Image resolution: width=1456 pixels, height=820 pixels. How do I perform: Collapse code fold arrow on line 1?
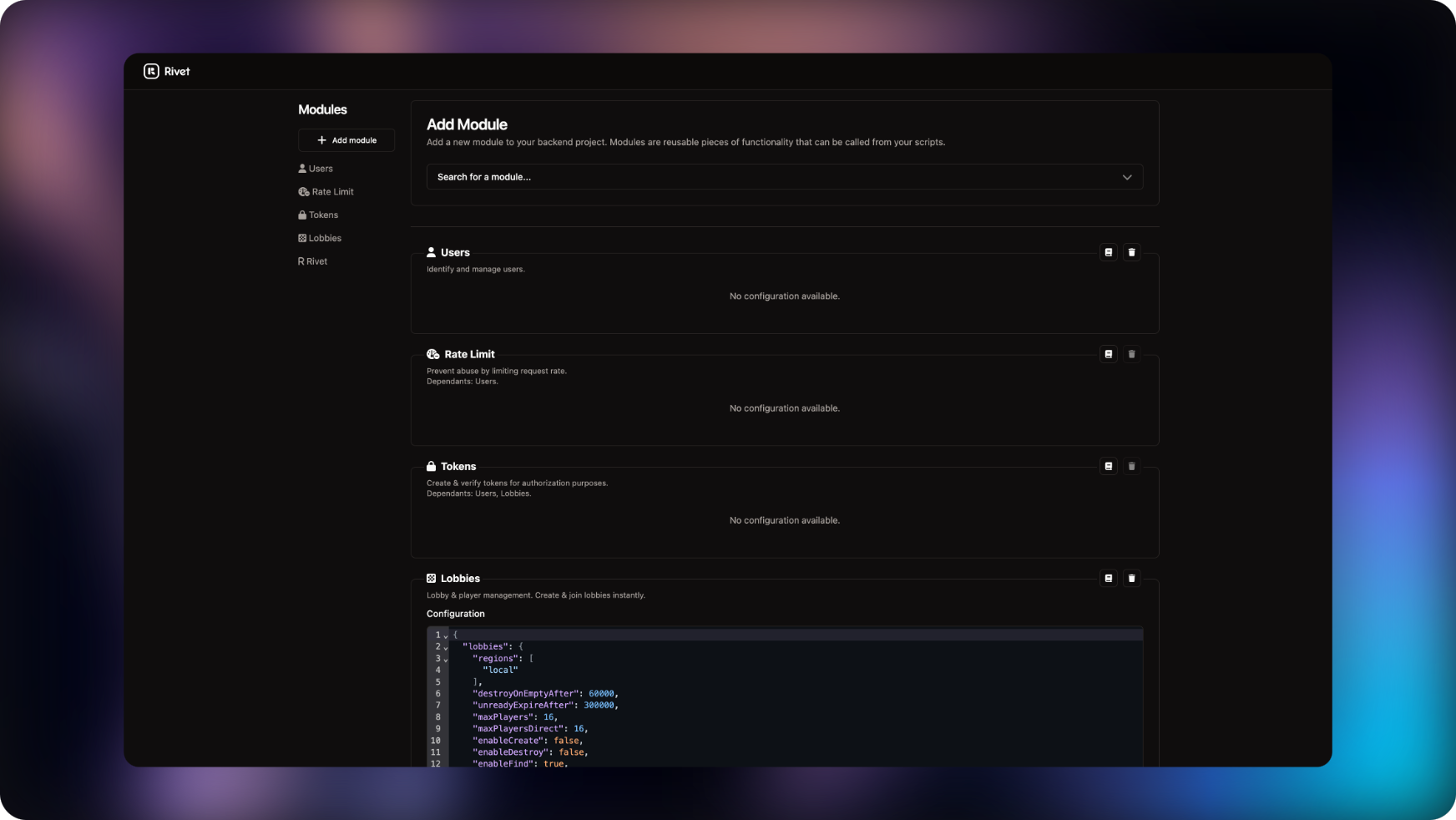[446, 636]
